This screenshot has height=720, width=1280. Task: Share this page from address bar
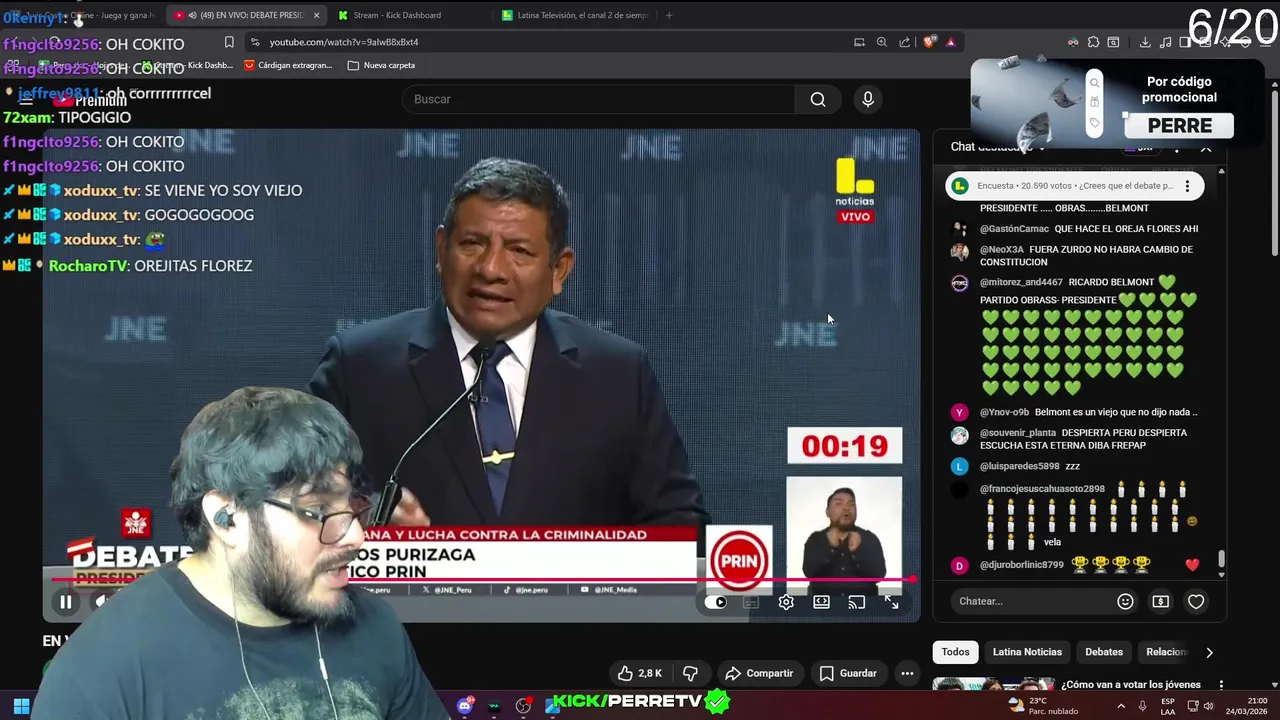coord(905,42)
